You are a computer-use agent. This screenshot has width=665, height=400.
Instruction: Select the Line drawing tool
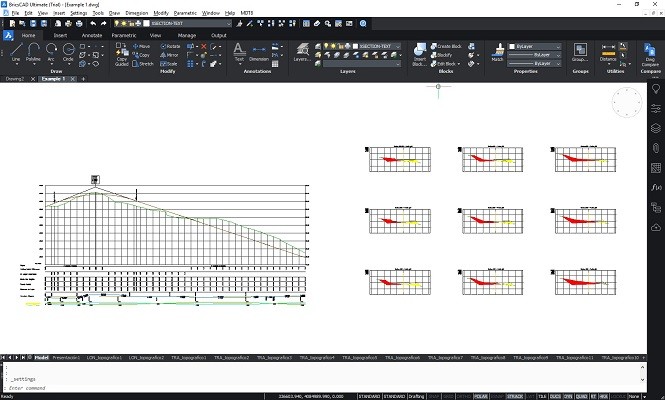coord(16,53)
